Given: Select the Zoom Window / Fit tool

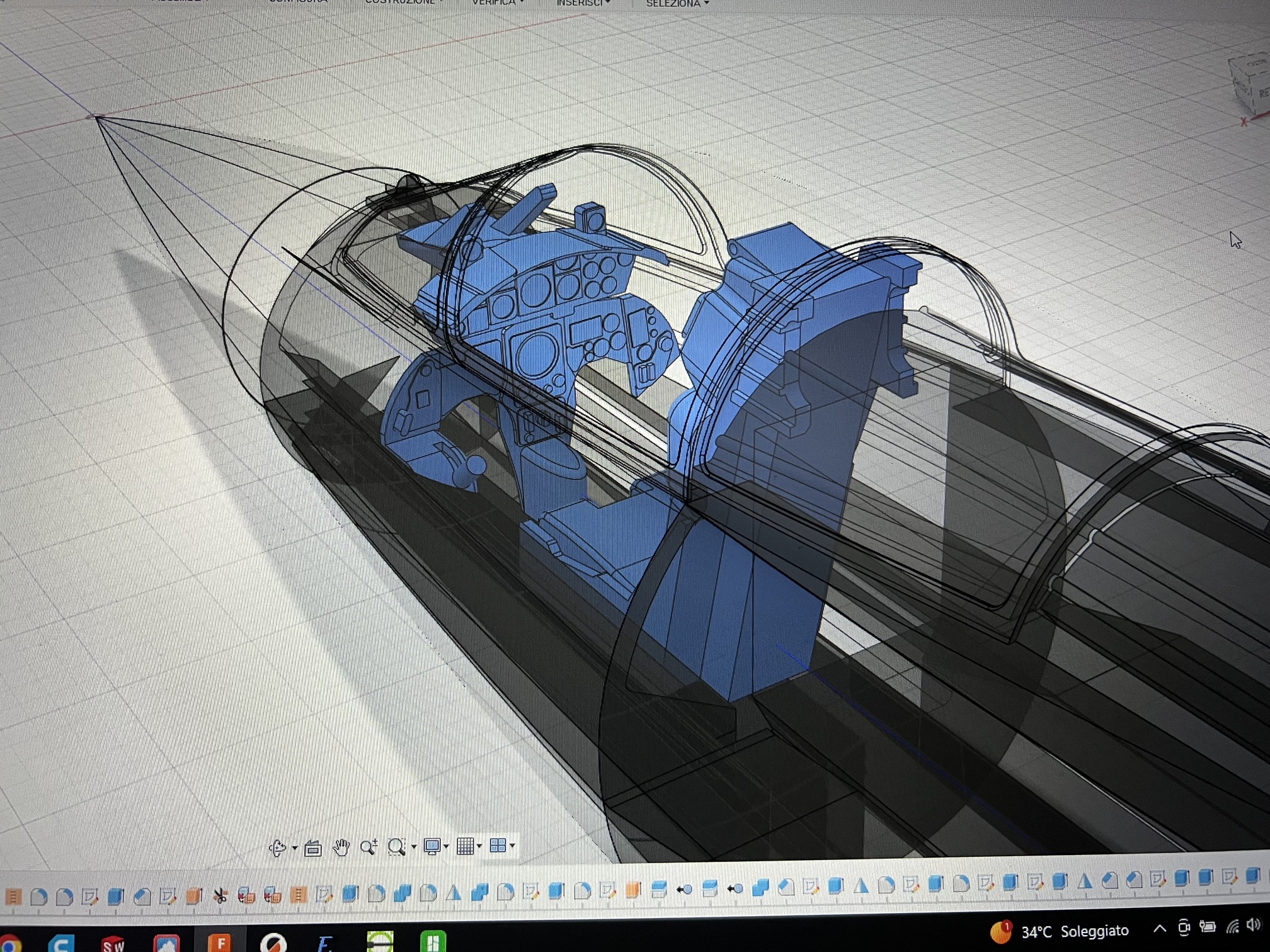Looking at the screenshot, I should click(x=396, y=847).
